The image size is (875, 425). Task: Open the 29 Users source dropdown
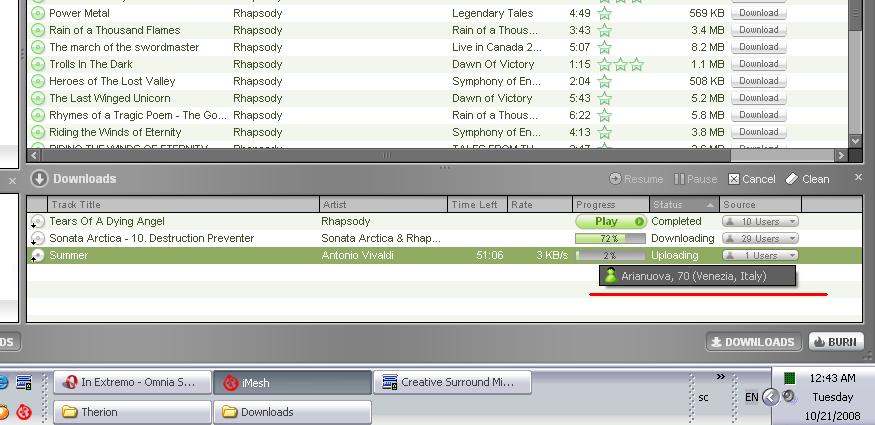[760, 238]
